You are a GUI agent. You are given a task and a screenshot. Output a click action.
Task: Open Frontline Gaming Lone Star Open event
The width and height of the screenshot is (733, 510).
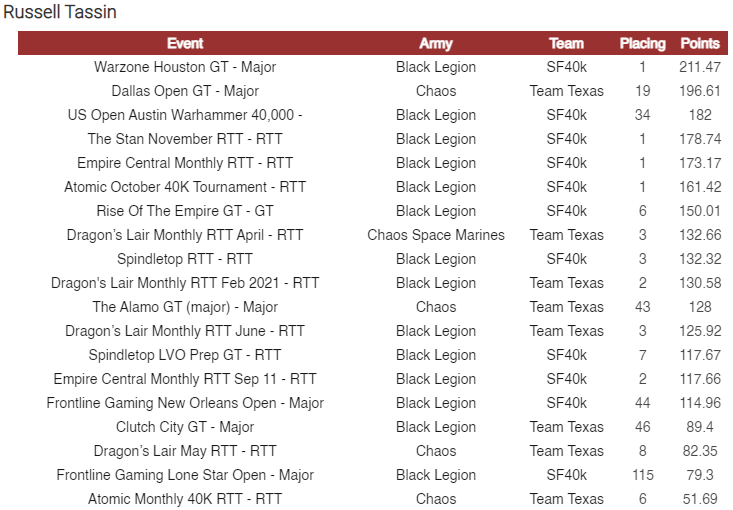(185, 475)
